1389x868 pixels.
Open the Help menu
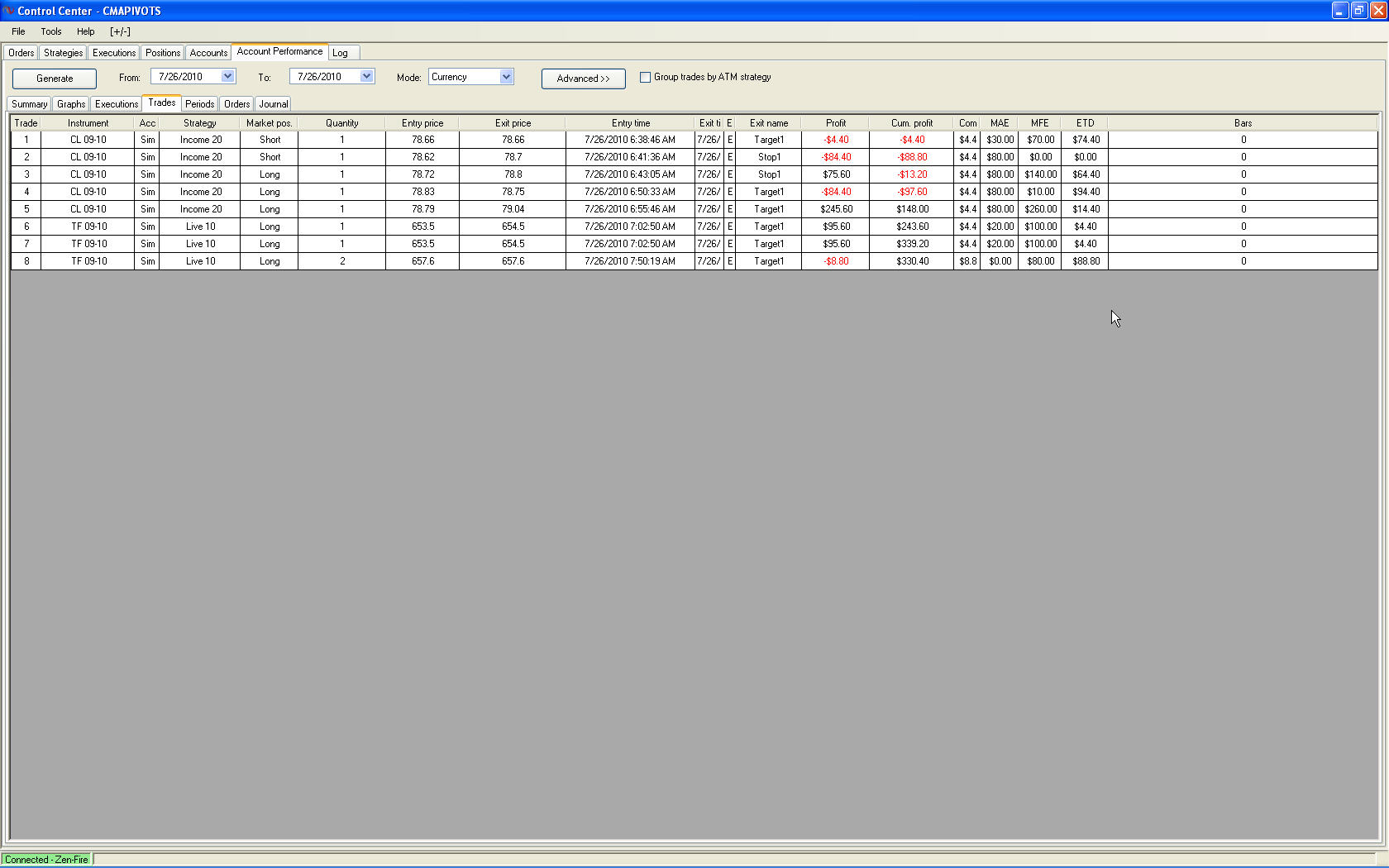pyautogui.click(x=86, y=31)
